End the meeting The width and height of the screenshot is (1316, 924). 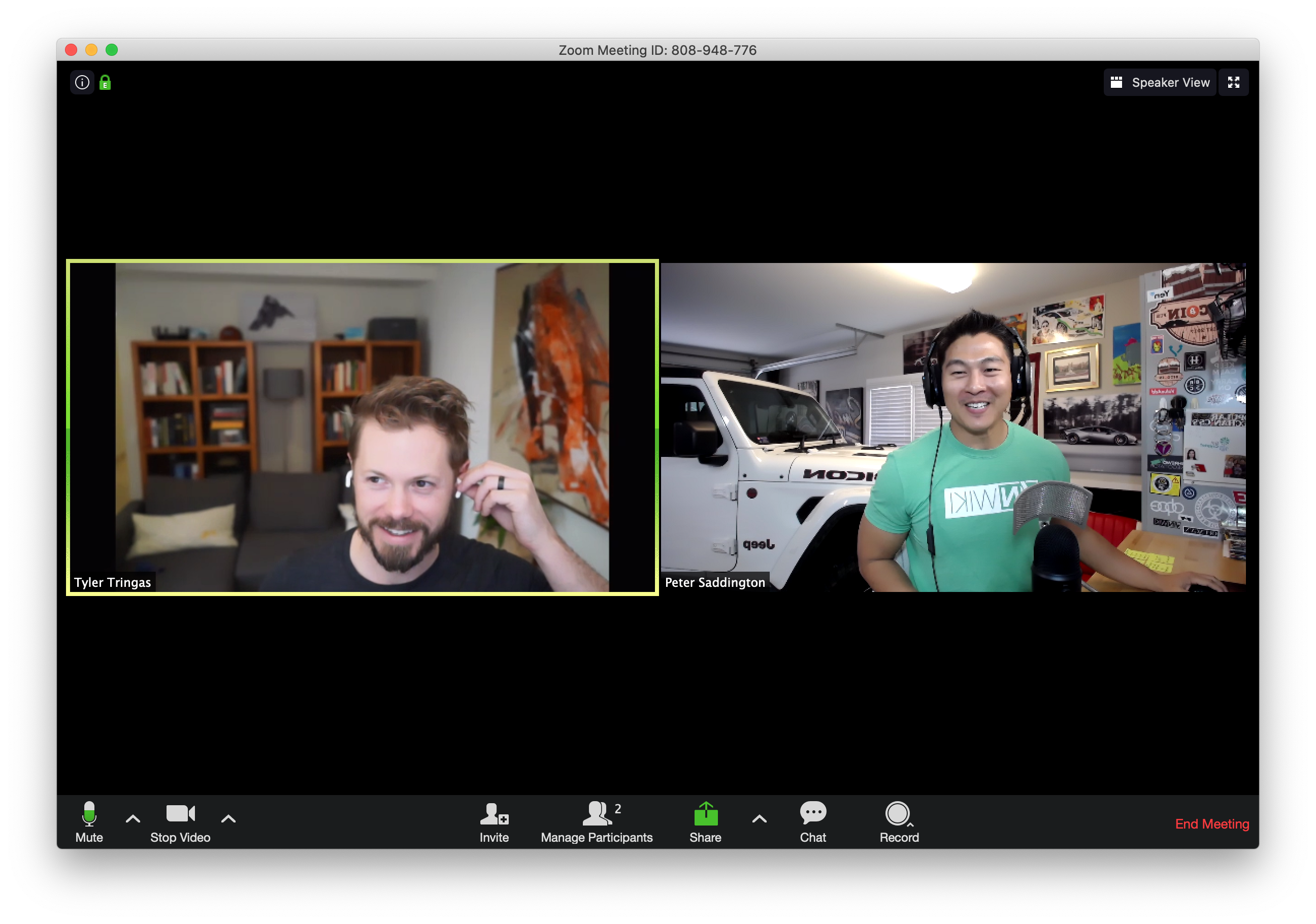[1212, 823]
